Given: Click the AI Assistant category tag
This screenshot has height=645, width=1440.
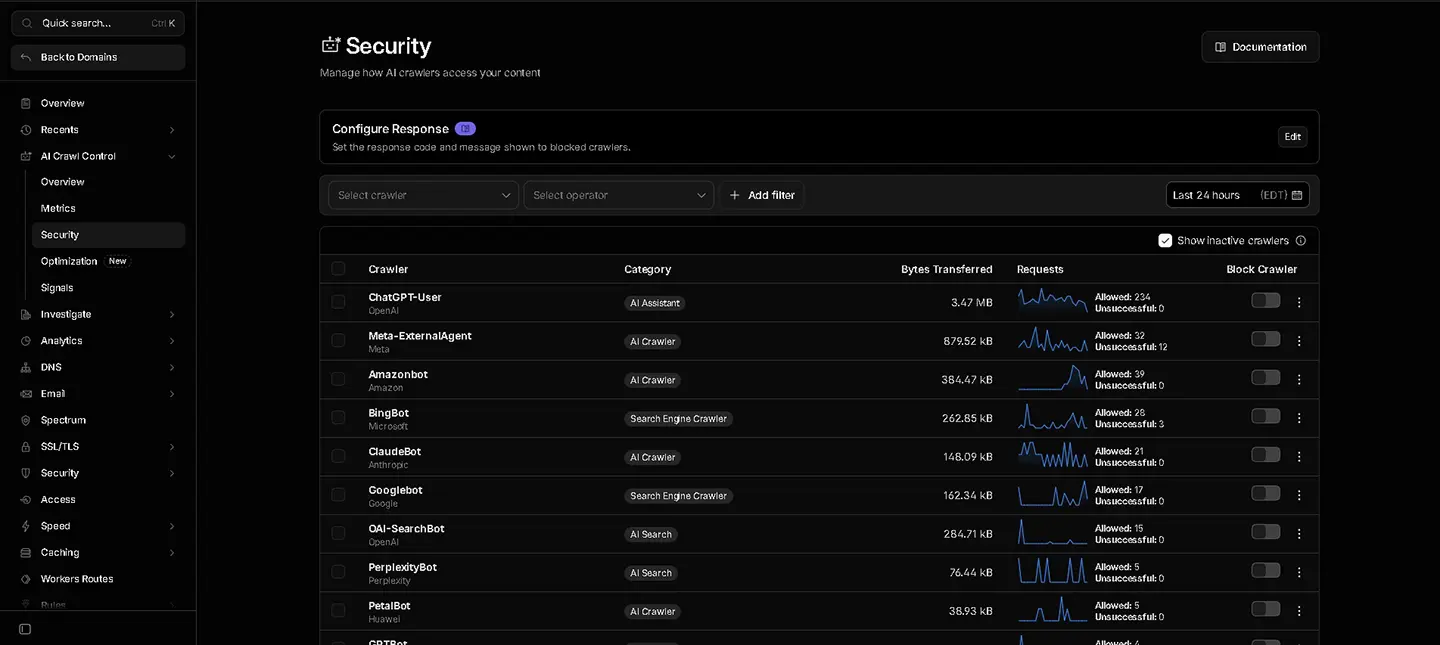Looking at the screenshot, I should coord(655,303).
